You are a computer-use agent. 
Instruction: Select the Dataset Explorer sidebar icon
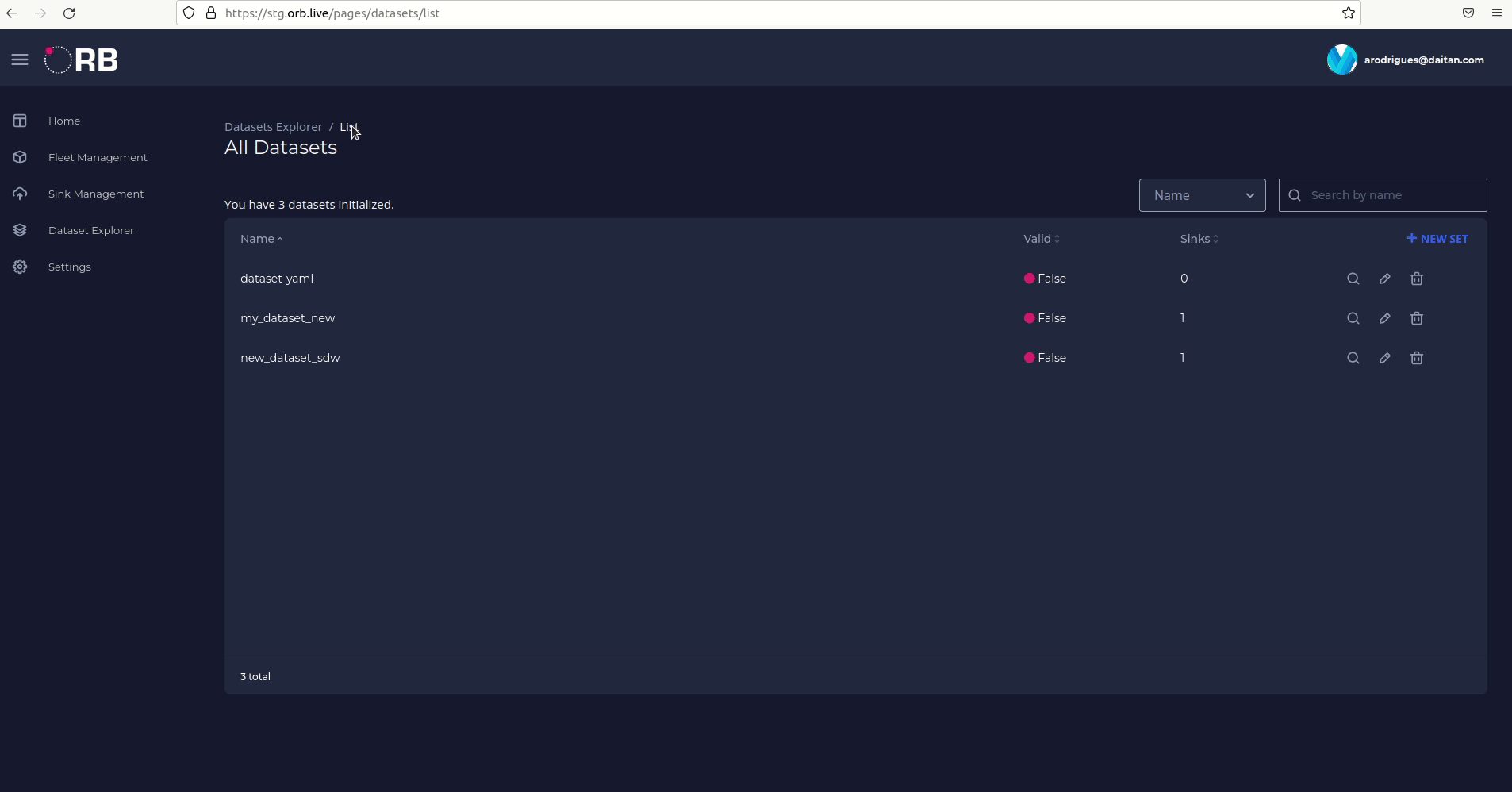pos(20,230)
